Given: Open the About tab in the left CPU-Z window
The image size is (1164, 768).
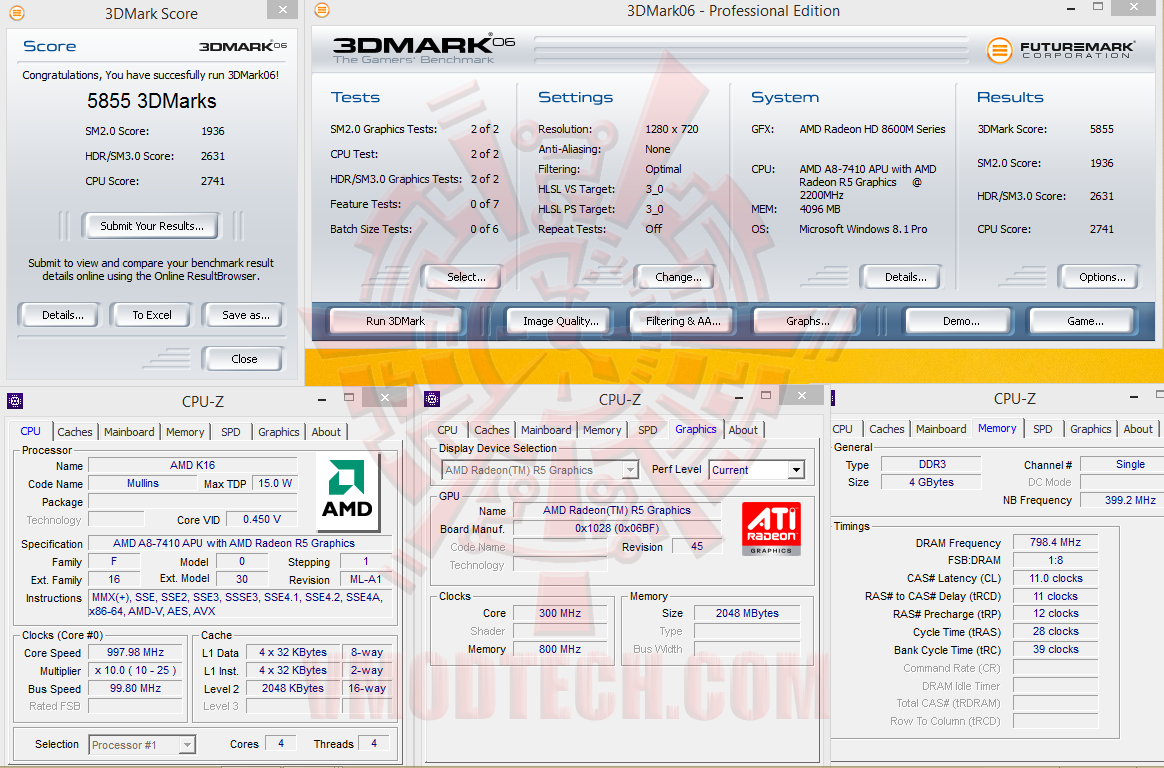Looking at the screenshot, I should [x=326, y=432].
